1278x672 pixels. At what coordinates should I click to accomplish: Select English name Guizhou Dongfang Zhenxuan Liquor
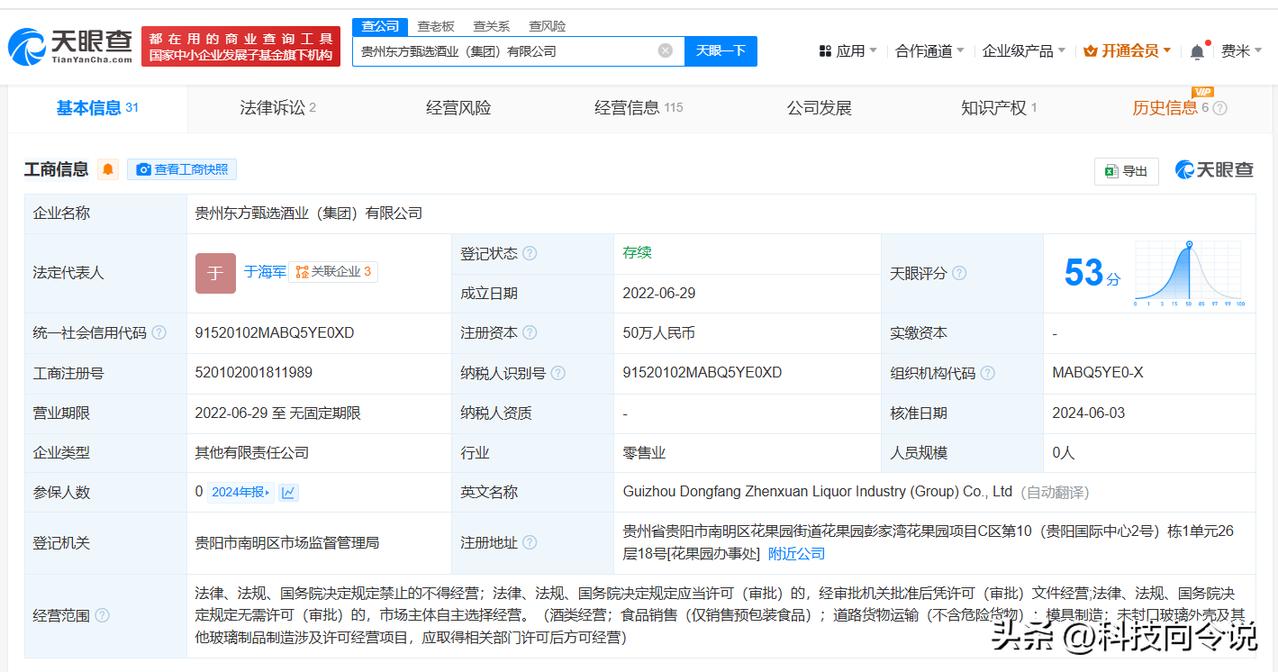pos(818,492)
